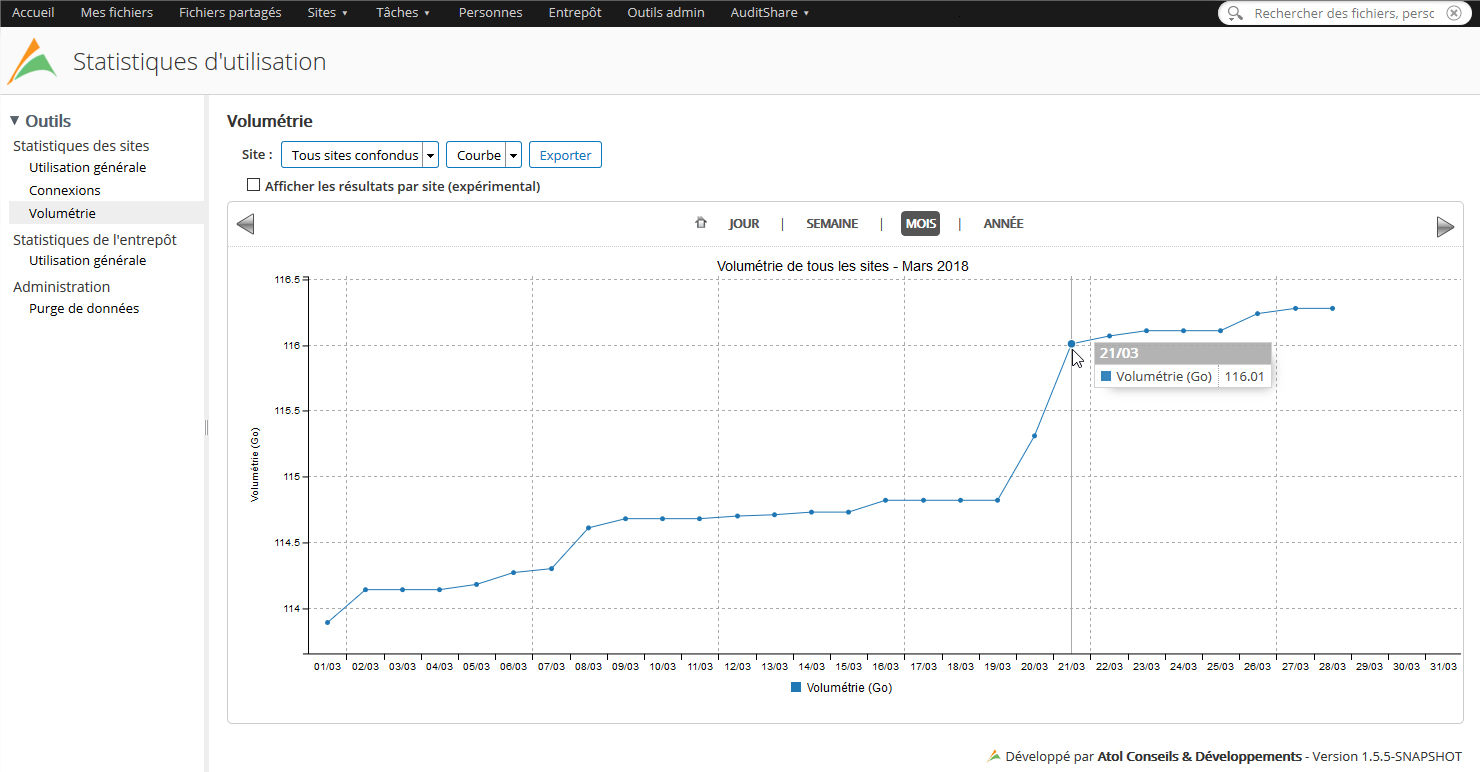Open Personnes in the top menu
This screenshot has width=1480, height=772.
490,13
